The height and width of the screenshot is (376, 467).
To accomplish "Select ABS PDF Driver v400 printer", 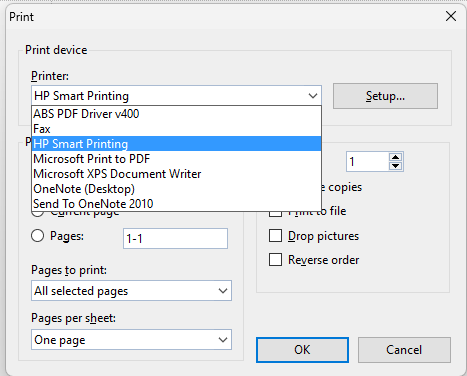I will 176,114.
